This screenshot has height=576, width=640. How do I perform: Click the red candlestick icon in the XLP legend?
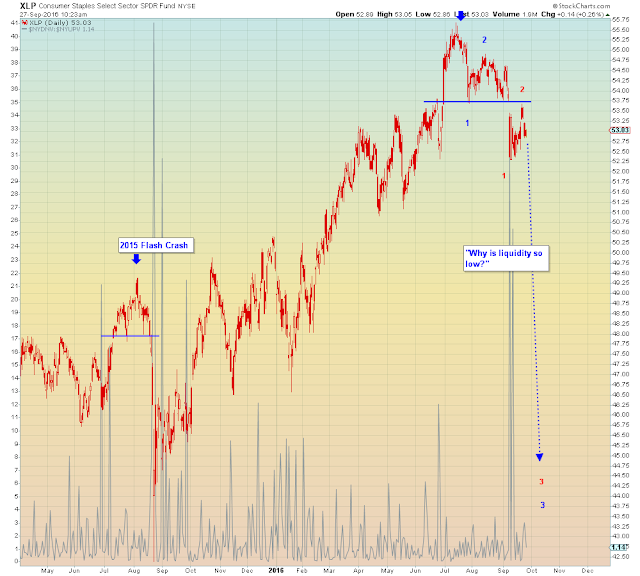coord(24,23)
